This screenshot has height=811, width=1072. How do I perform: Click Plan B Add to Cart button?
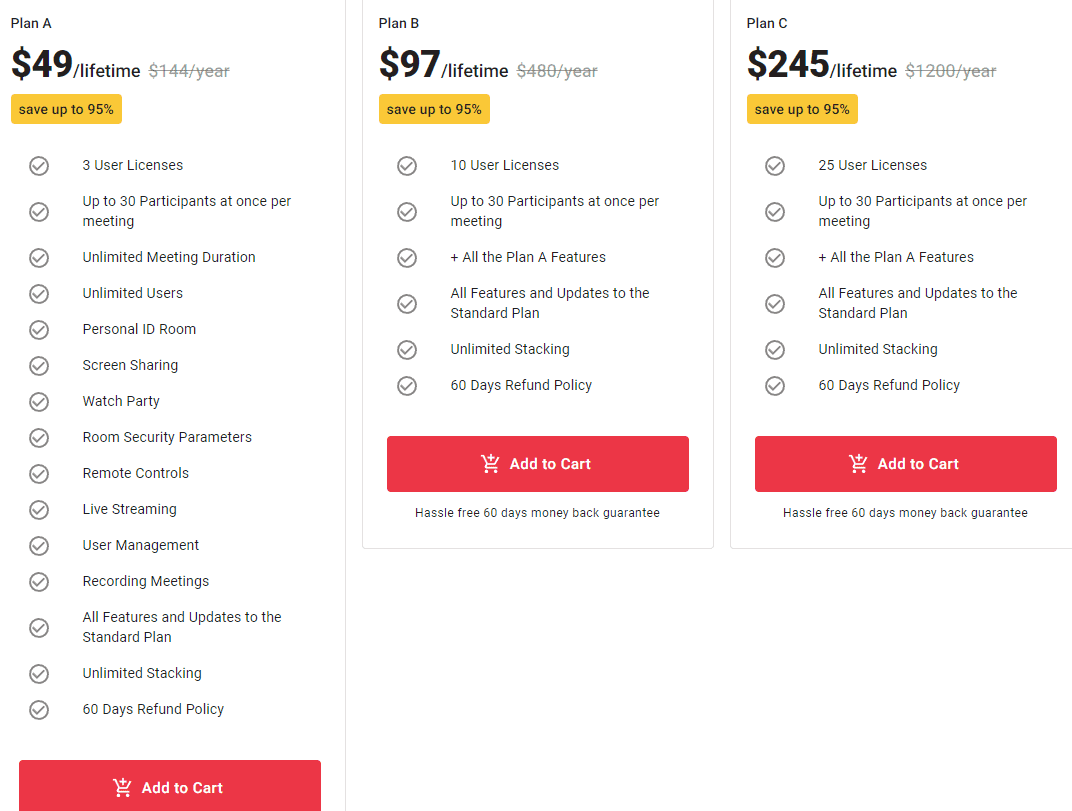[x=537, y=464]
